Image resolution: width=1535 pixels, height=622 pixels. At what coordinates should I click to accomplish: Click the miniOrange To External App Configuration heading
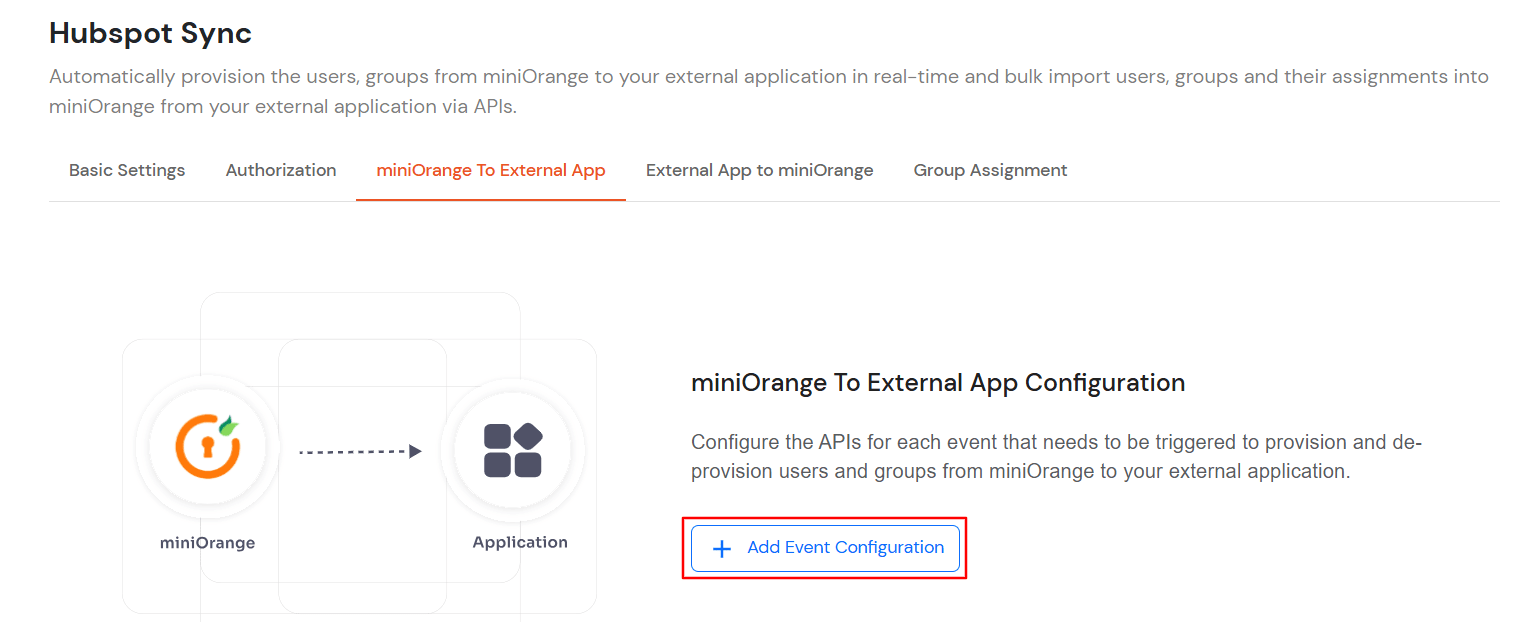pyautogui.click(x=938, y=382)
